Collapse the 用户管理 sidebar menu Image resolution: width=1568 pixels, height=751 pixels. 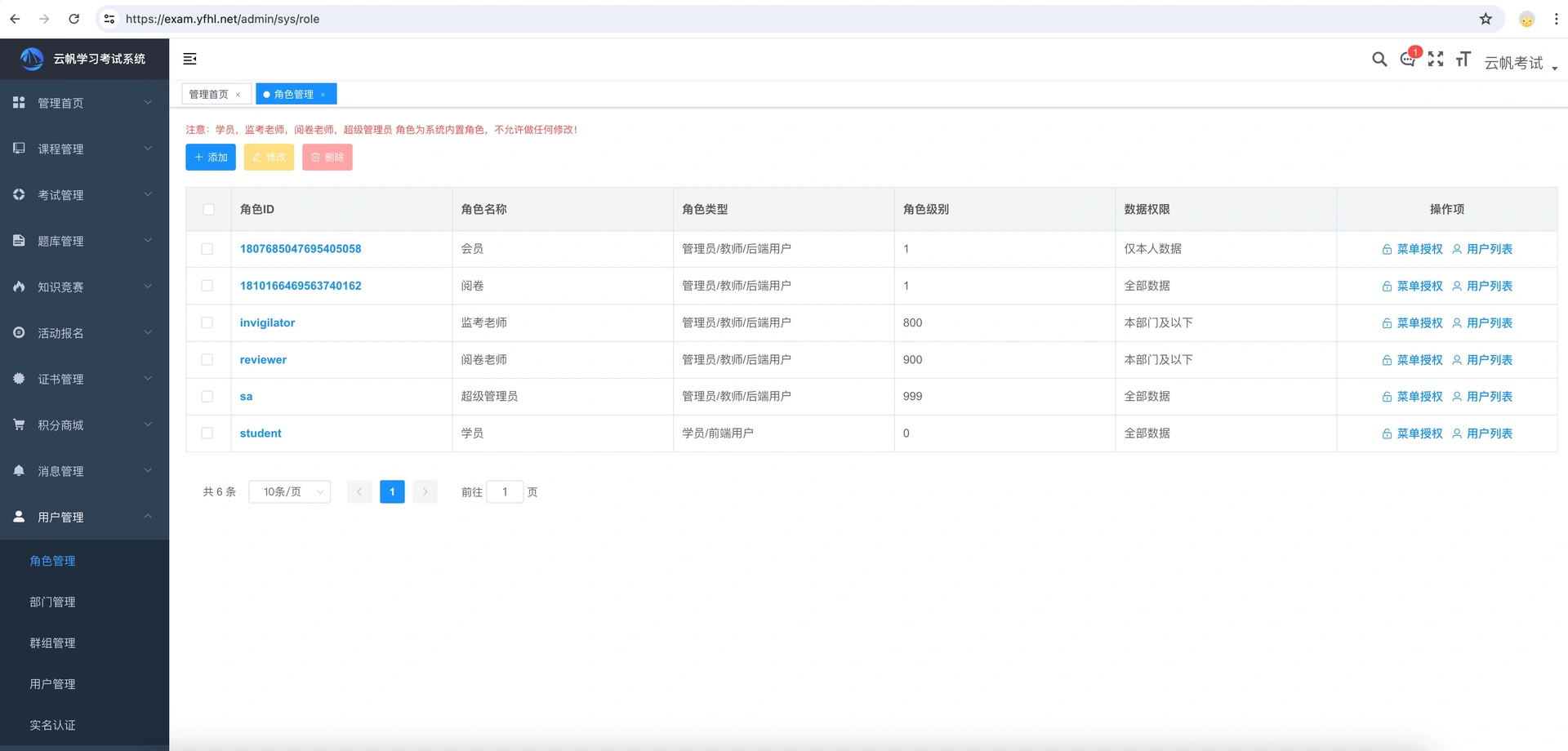pos(84,517)
